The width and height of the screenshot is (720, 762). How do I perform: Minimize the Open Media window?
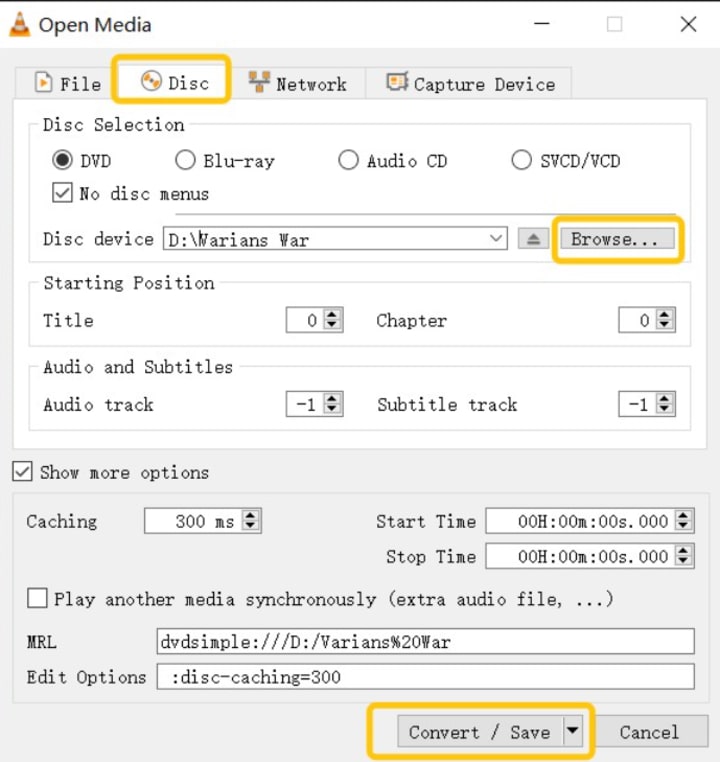click(x=542, y=24)
